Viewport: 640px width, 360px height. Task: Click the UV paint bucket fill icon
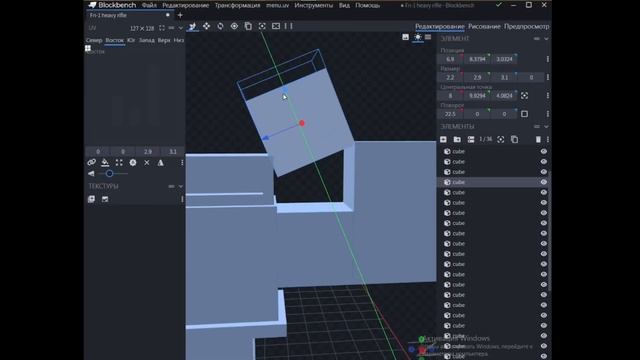tap(105, 162)
